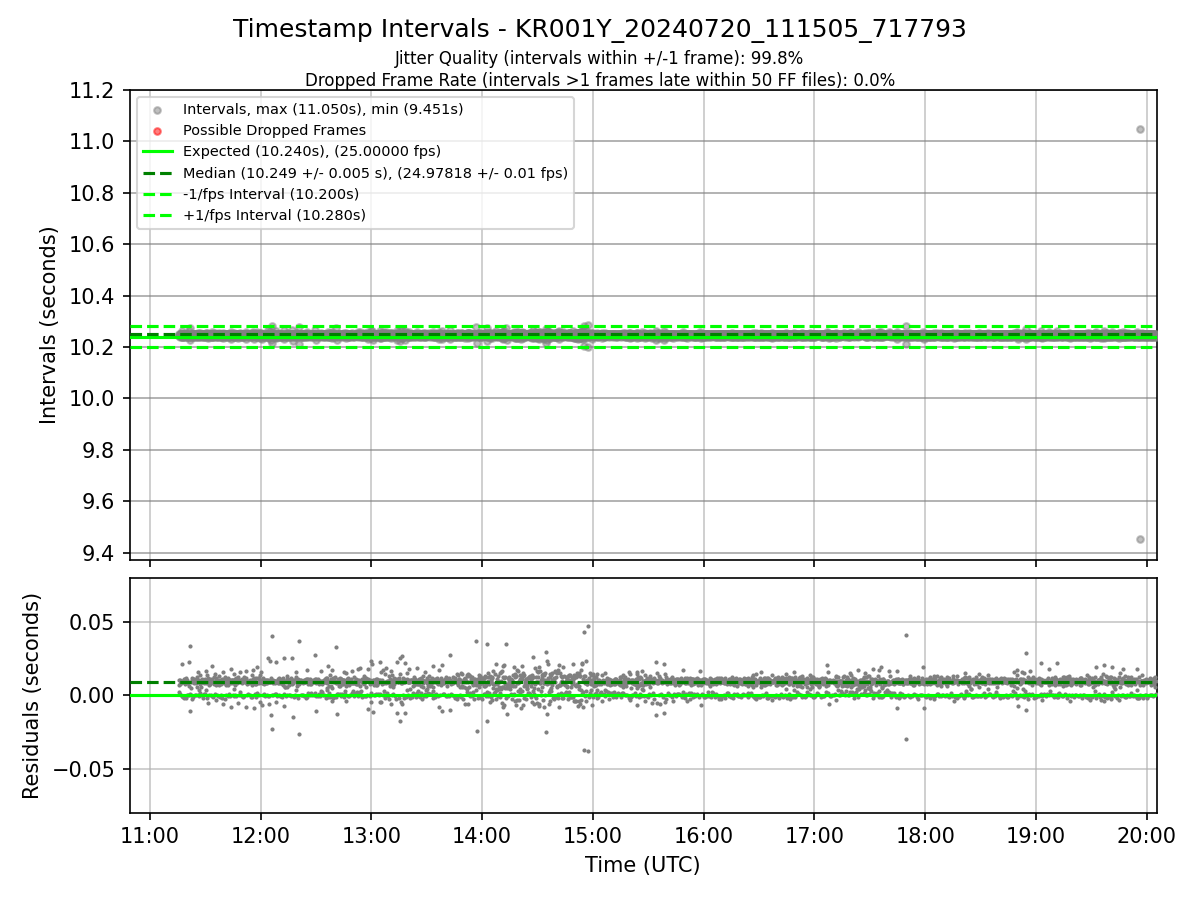Click the '12:00' x-axis tick label
This screenshot has height=900, width=1200.
click(261, 835)
